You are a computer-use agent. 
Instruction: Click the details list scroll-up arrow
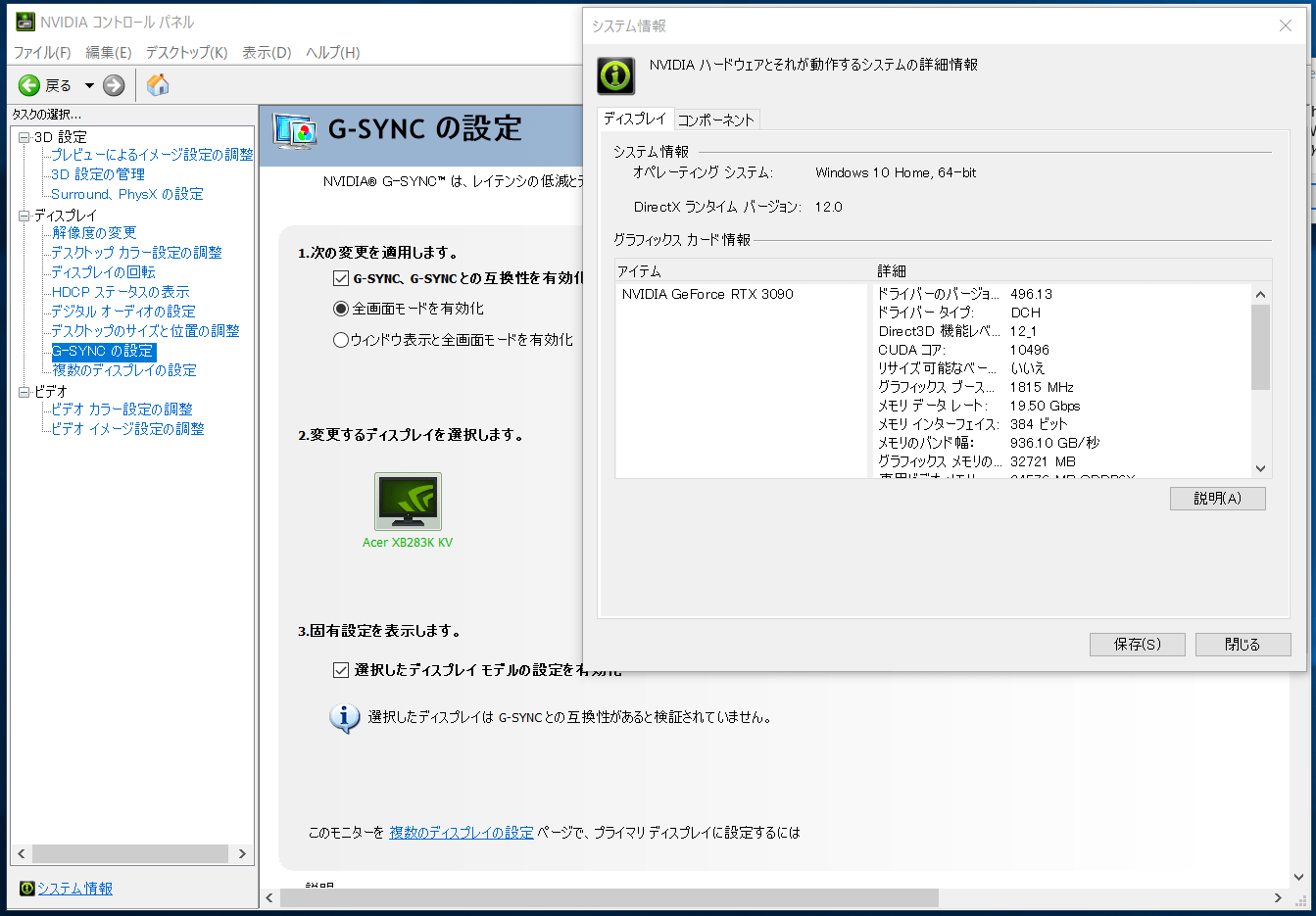(1261, 294)
